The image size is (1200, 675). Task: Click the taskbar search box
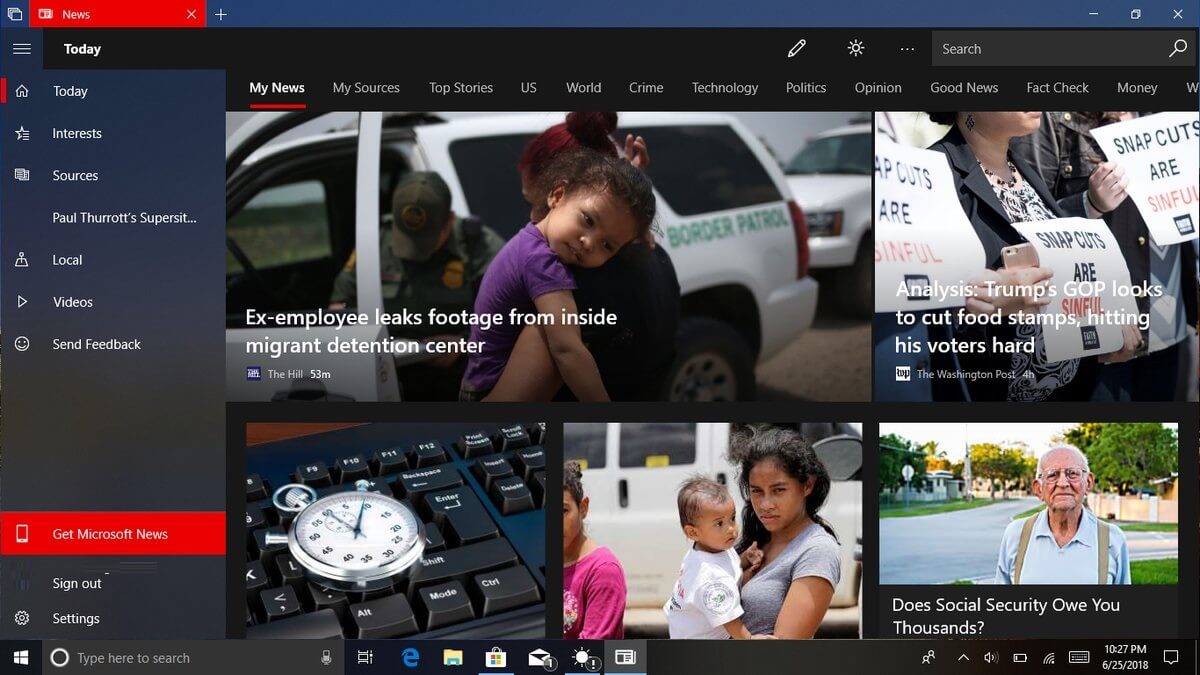(192, 658)
